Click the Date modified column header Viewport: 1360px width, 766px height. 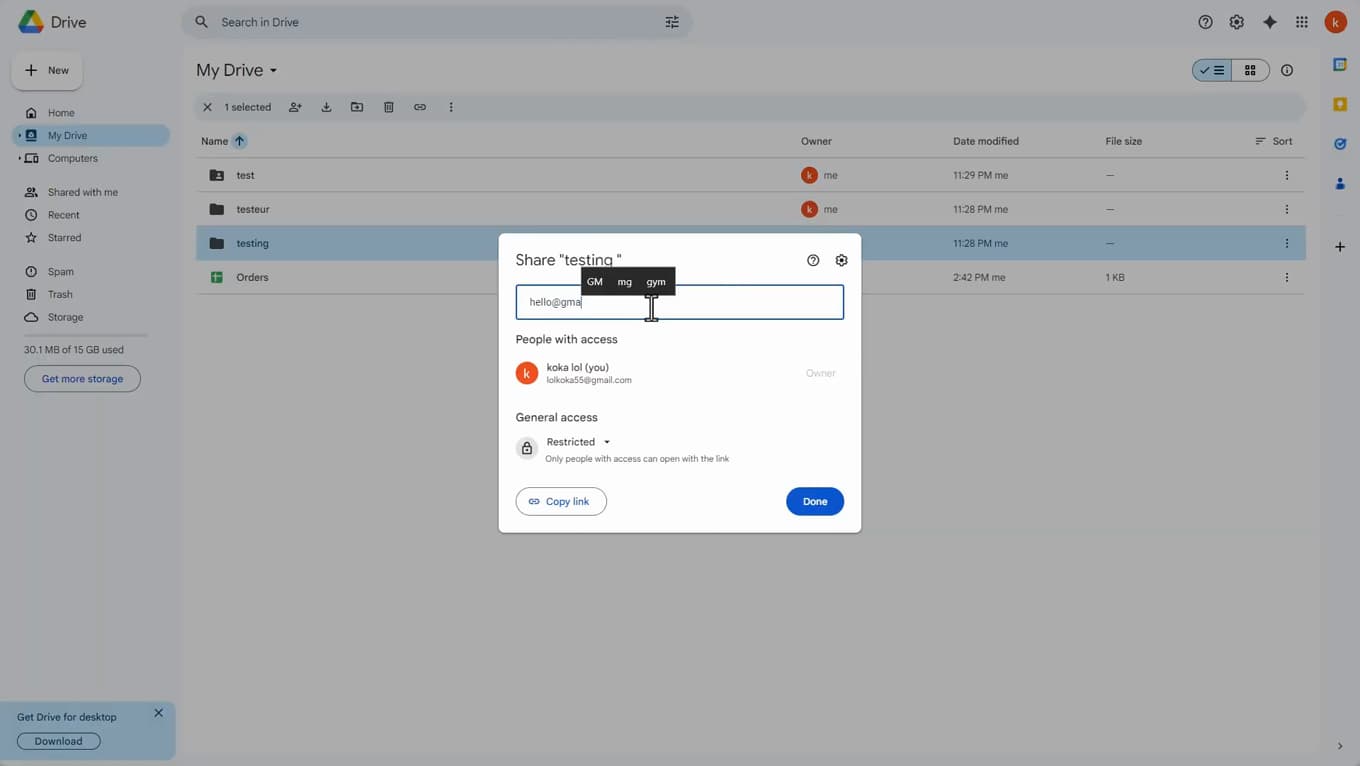coord(986,141)
